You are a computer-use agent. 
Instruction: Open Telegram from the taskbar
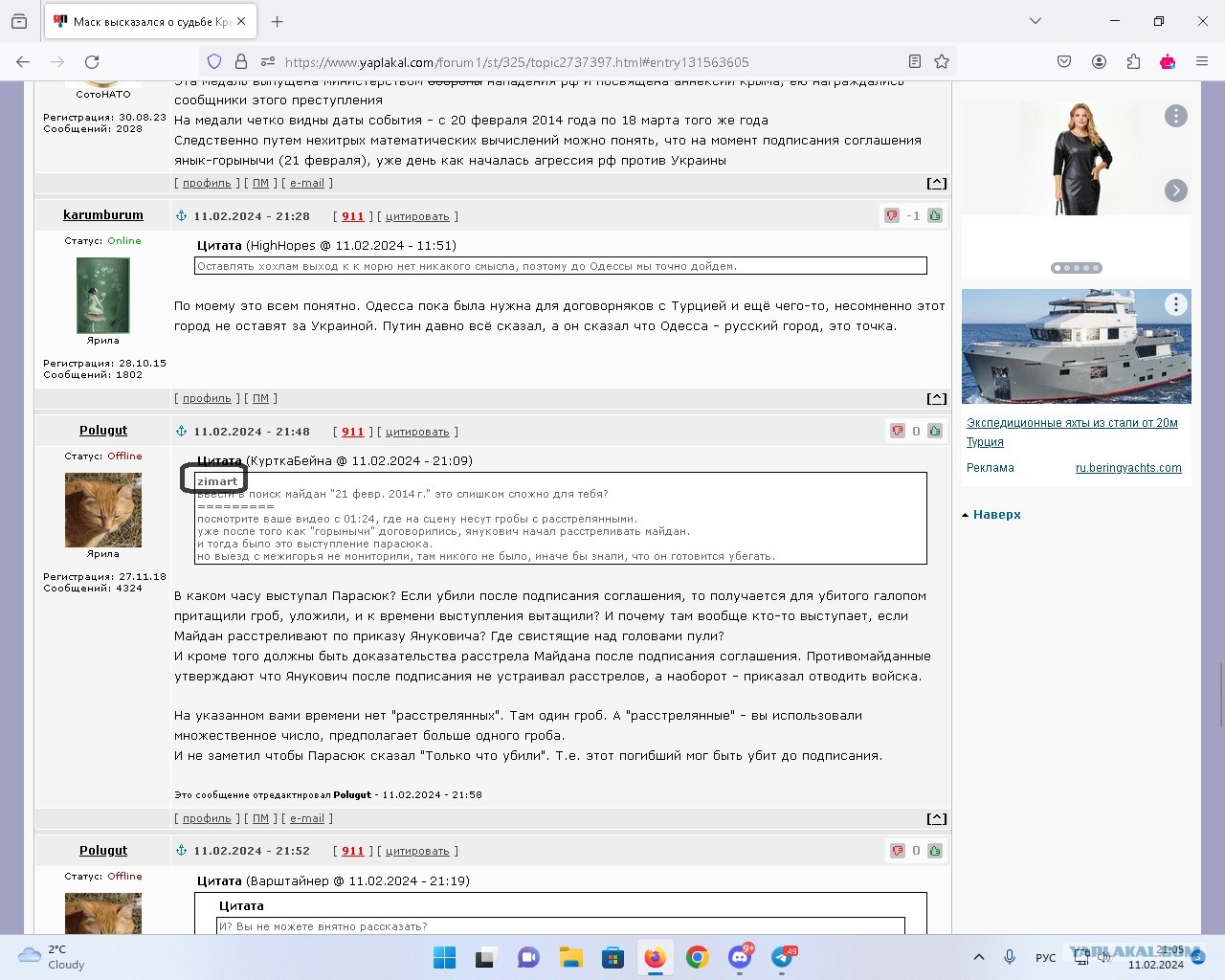(783, 957)
